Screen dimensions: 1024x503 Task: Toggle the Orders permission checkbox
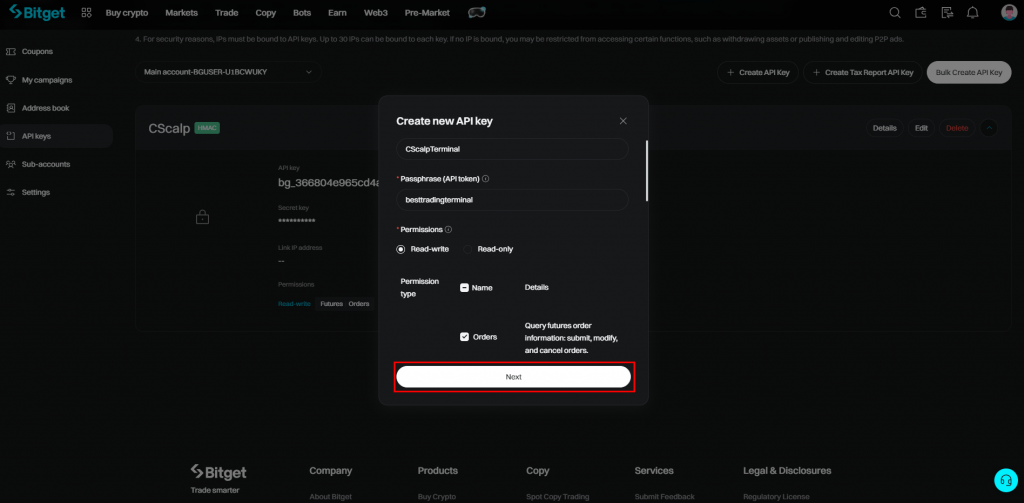[465, 337]
